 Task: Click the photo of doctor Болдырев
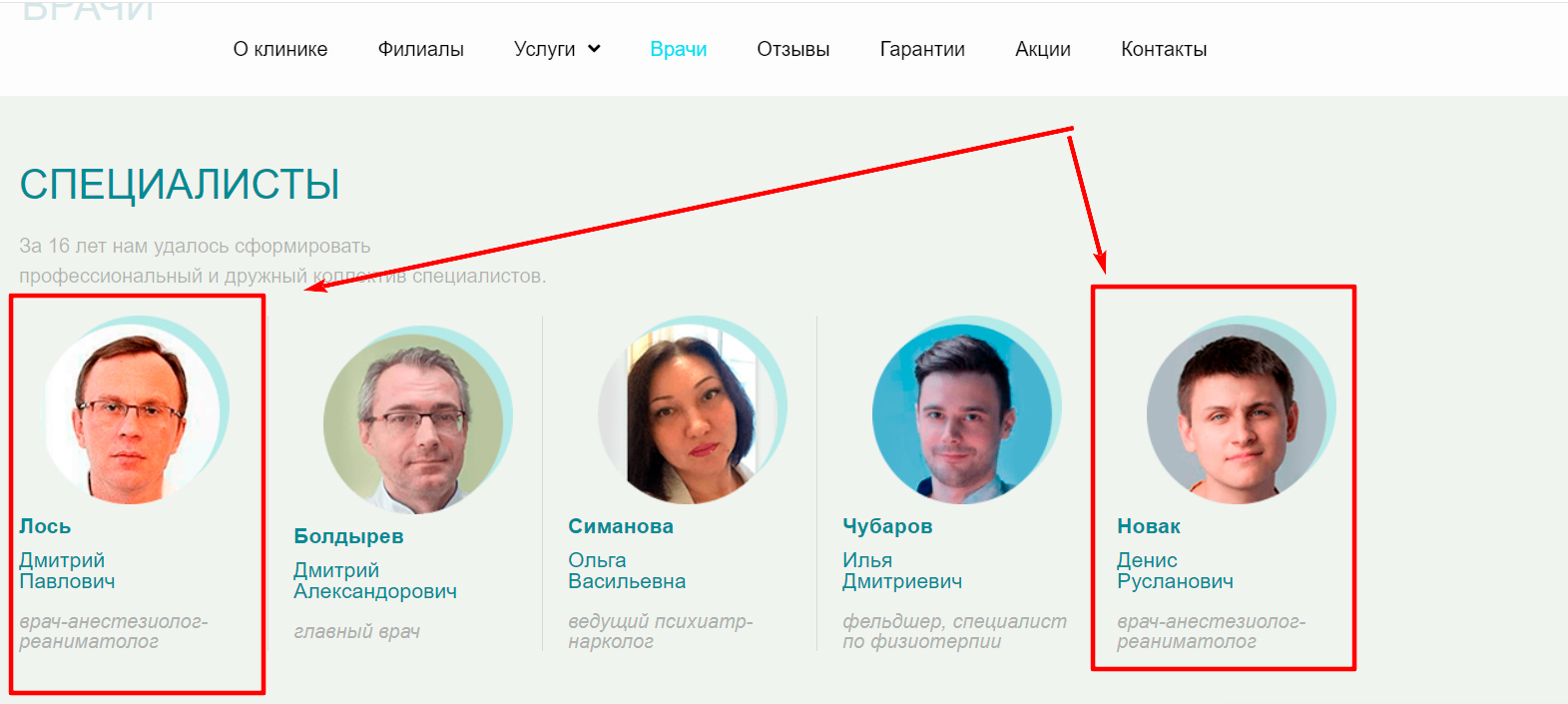click(413, 423)
